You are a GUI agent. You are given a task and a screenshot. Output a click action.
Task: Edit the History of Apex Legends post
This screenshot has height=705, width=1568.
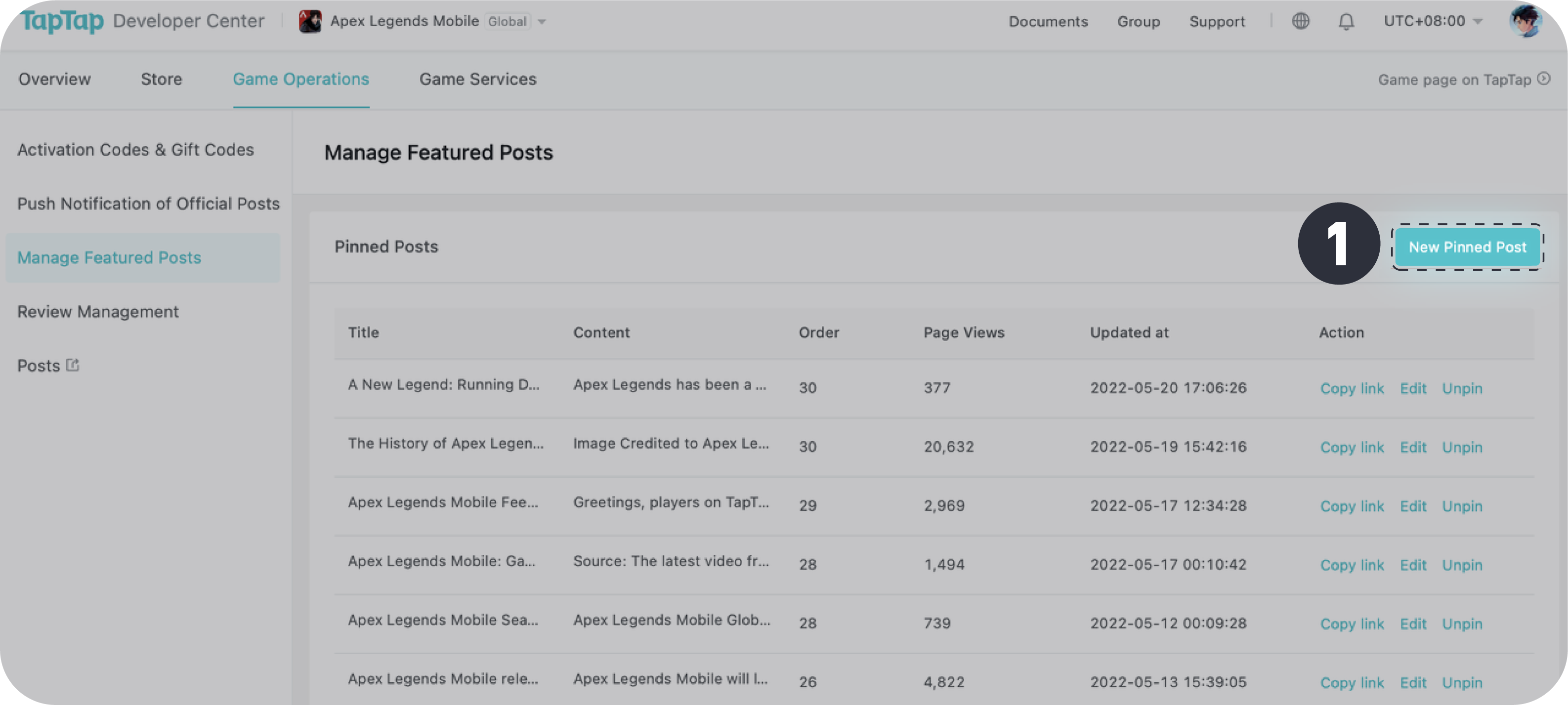click(1413, 447)
